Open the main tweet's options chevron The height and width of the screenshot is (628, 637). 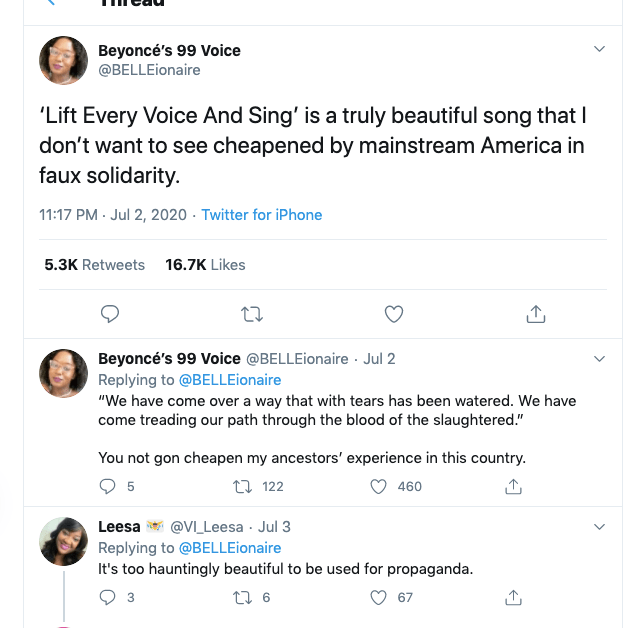pyautogui.click(x=599, y=49)
